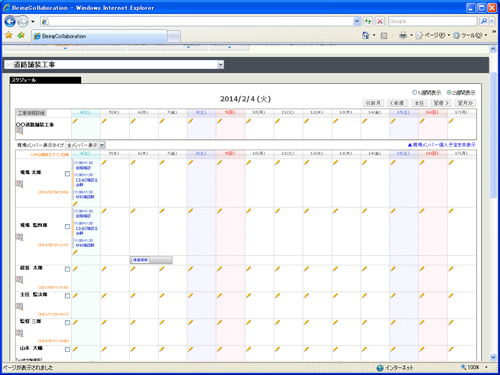Add entry on 5(水) in ○○道路舗装工事 row

click(x=104, y=121)
